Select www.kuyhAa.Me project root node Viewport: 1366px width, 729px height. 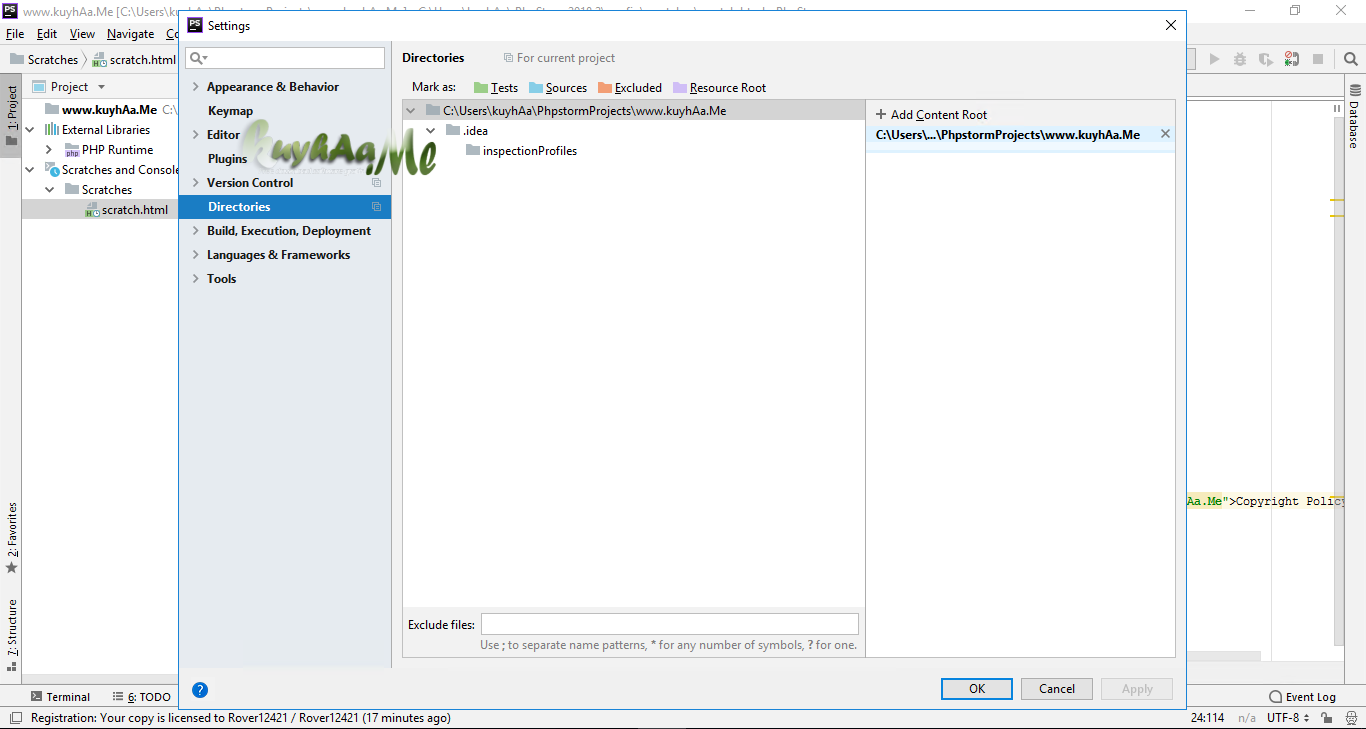(109, 110)
